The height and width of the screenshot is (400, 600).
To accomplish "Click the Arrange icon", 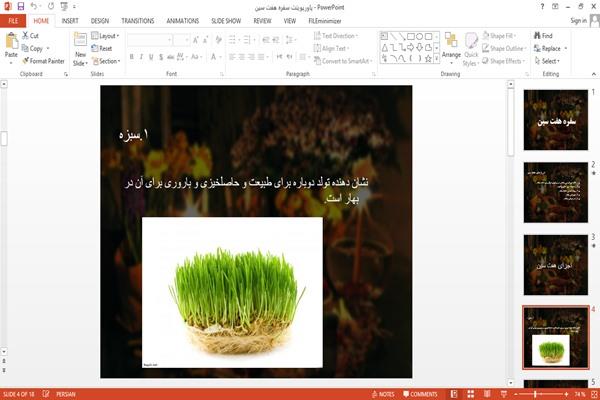I will click(x=451, y=41).
